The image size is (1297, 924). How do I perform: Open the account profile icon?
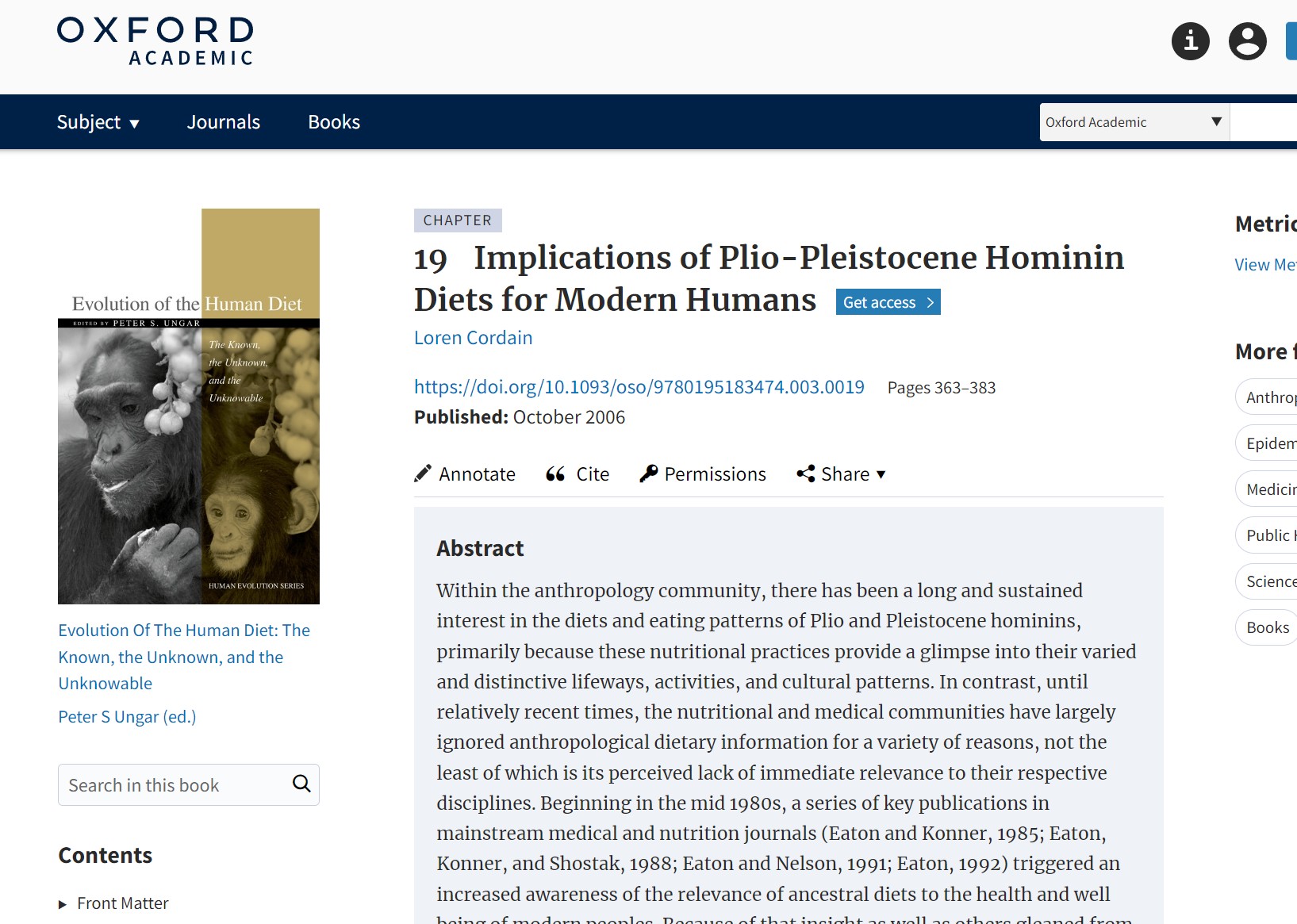tap(1247, 41)
